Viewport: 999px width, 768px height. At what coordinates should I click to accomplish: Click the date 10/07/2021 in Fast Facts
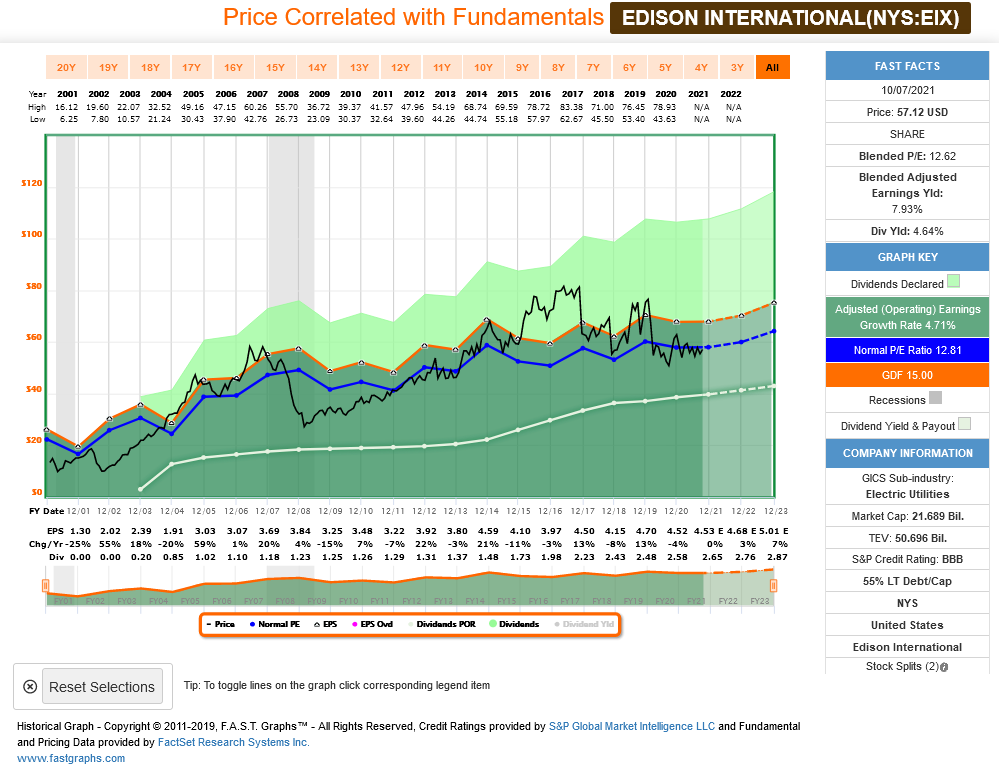click(x=907, y=91)
